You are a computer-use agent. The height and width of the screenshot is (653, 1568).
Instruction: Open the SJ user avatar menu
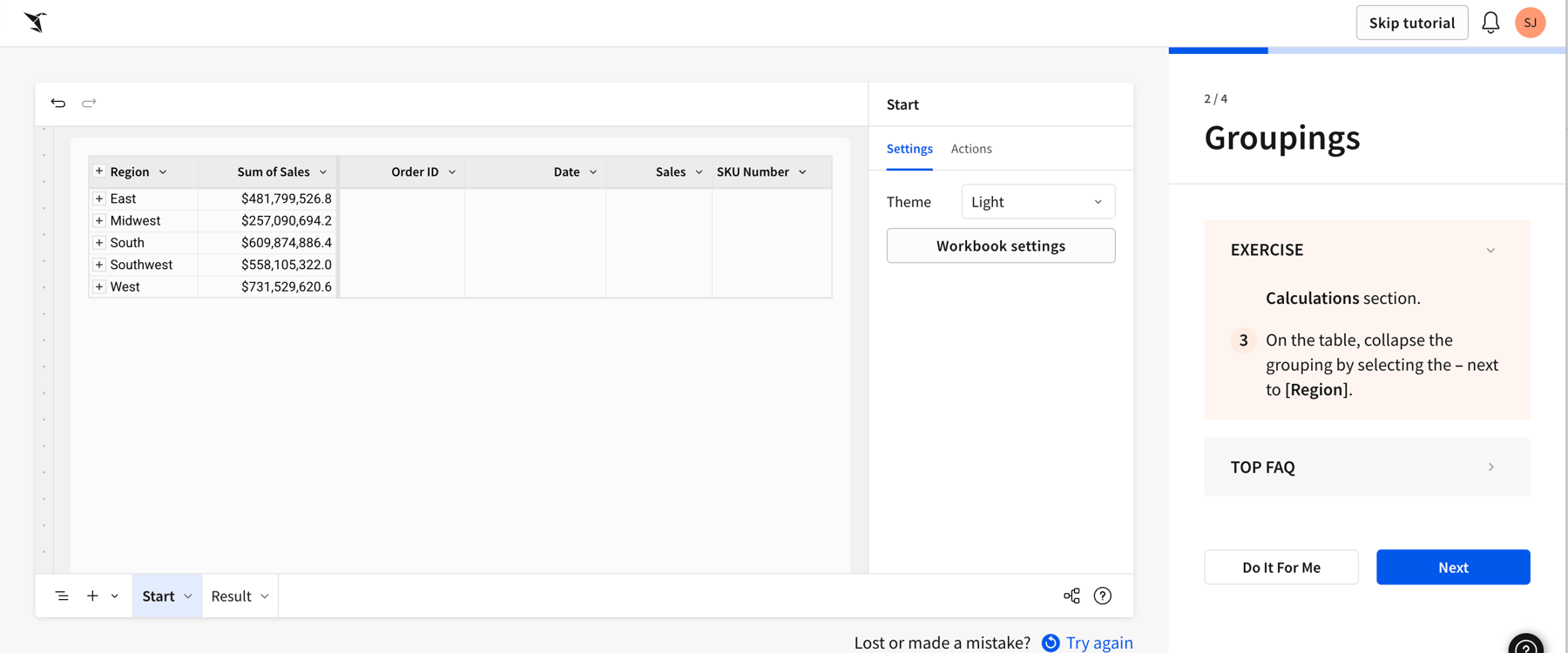coord(1530,23)
